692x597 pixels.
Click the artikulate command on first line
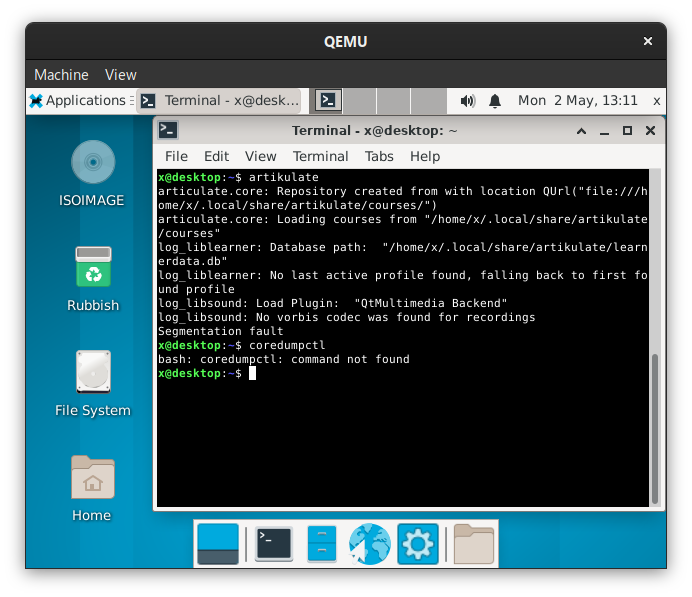283,177
